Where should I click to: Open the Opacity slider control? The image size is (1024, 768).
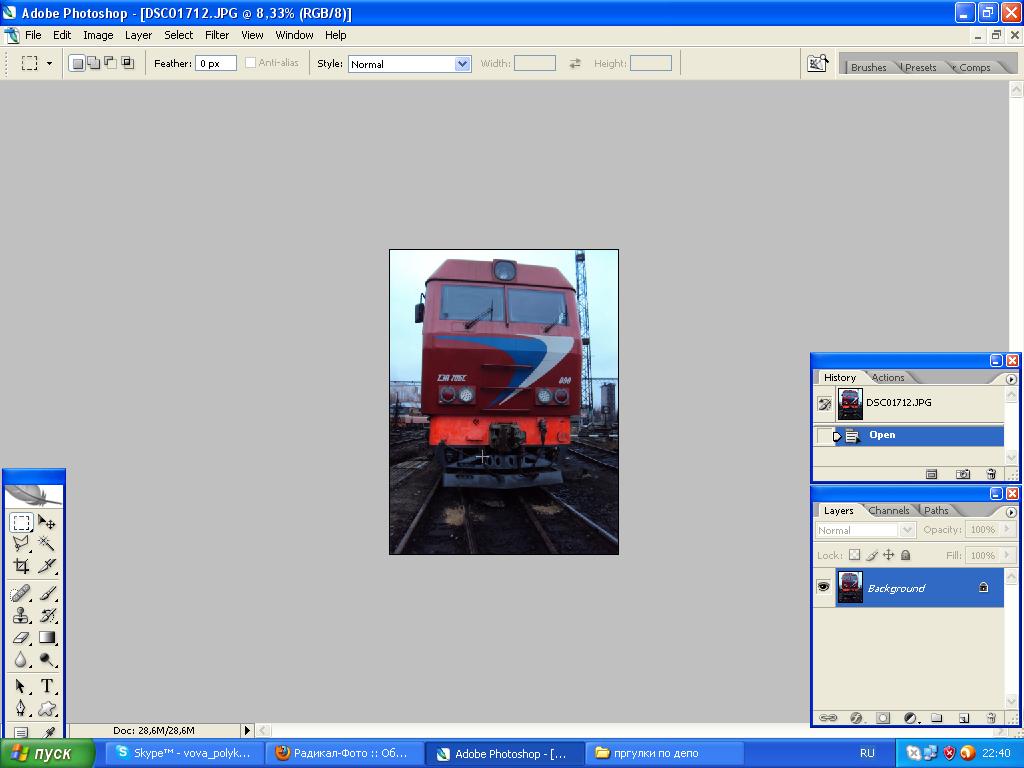pos(1007,530)
